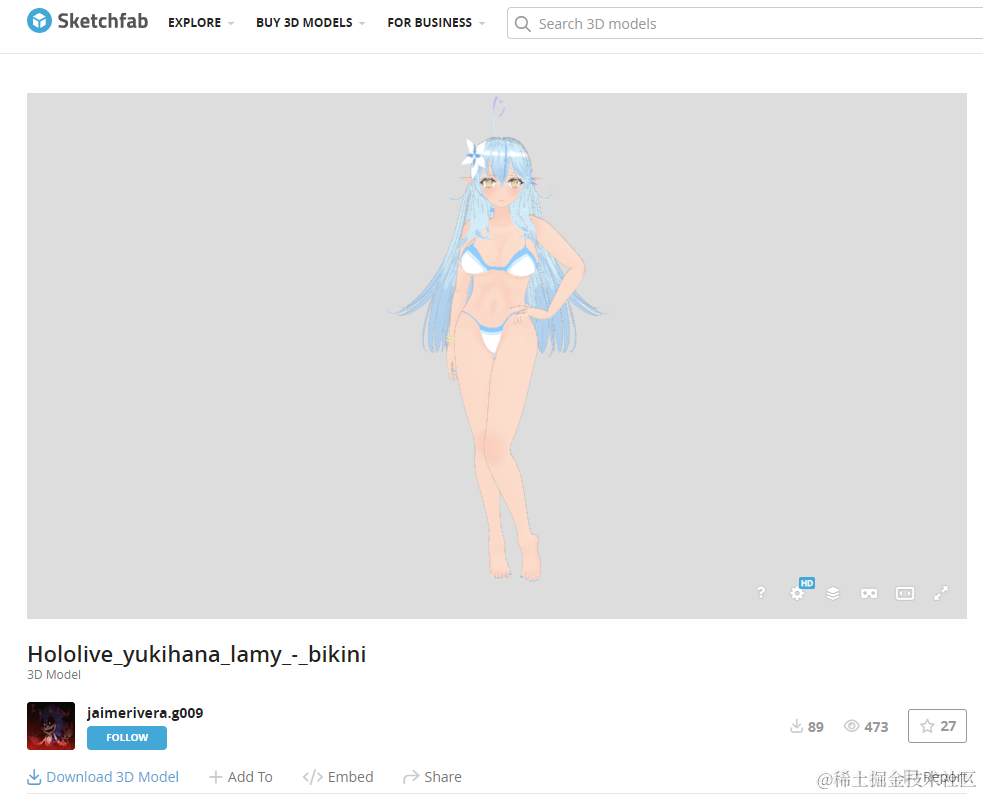This screenshot has height=796, width=983.
Task: Click the Share button
Action: click(433, 777)
